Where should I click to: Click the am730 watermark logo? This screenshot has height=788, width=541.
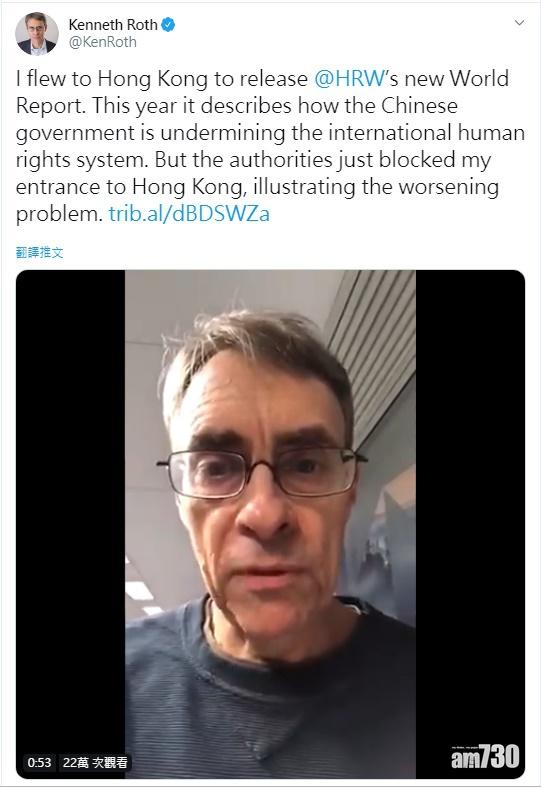[485, 756]
